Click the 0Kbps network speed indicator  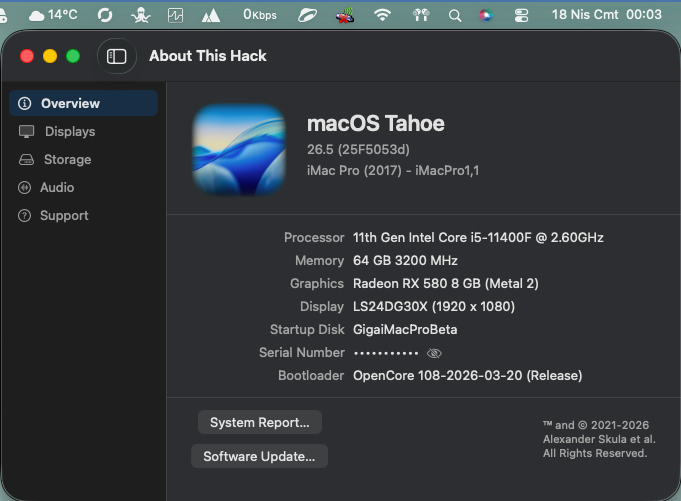pyautogui.click(x=260, y=15)
